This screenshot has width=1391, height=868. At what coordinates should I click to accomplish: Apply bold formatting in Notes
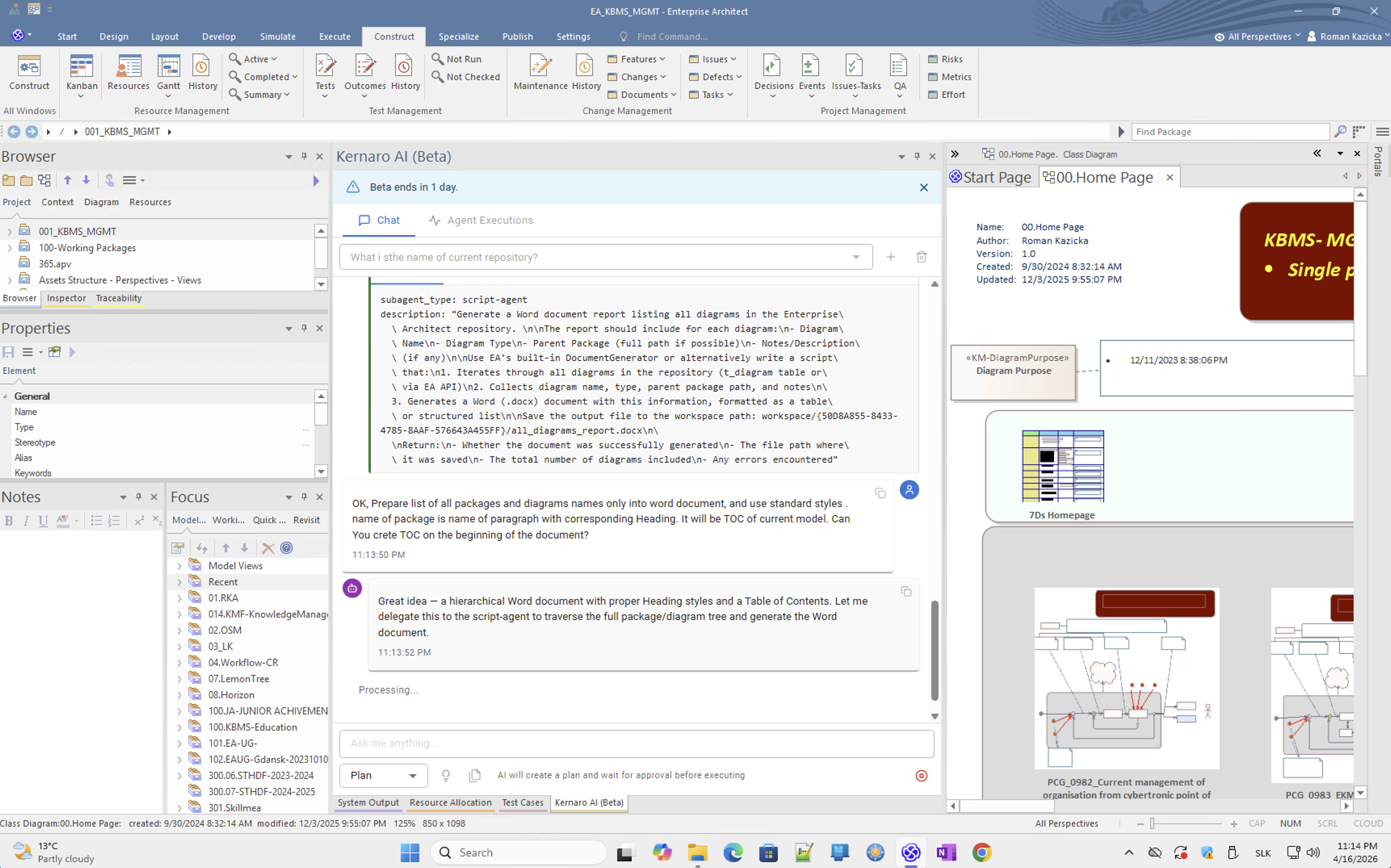pos(8,521)
